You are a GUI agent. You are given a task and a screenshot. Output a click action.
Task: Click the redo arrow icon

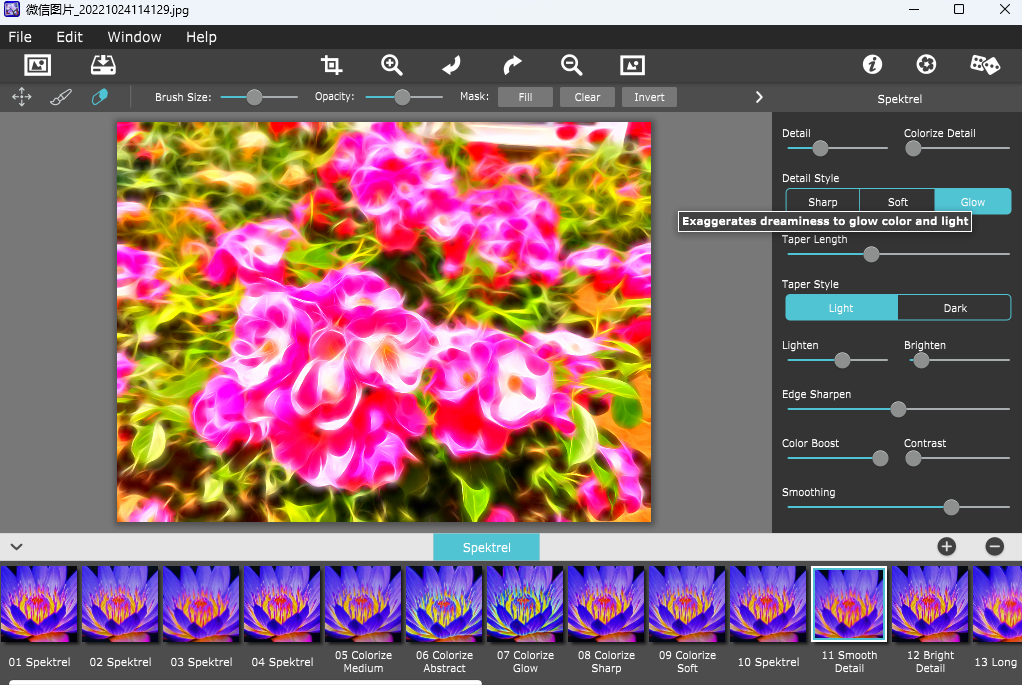pyautogui.click(x=512, y=65)
